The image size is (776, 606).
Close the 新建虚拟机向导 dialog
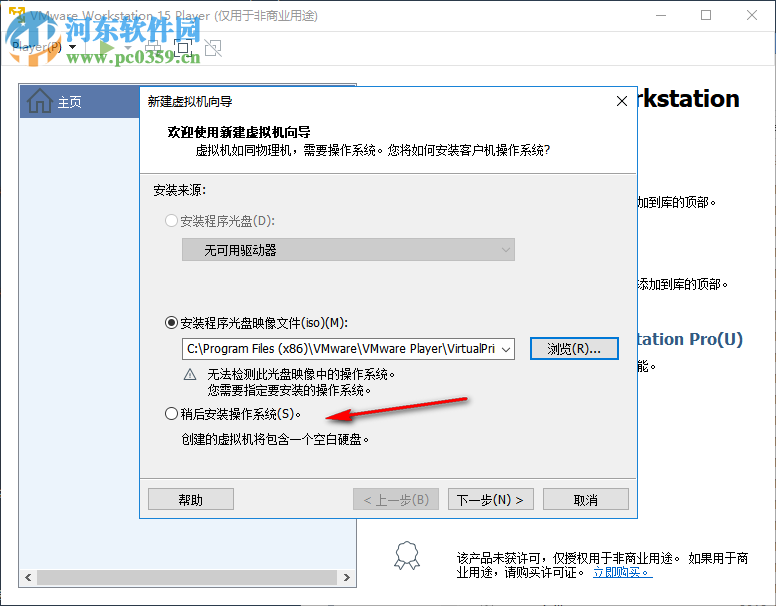click(622, 101)
